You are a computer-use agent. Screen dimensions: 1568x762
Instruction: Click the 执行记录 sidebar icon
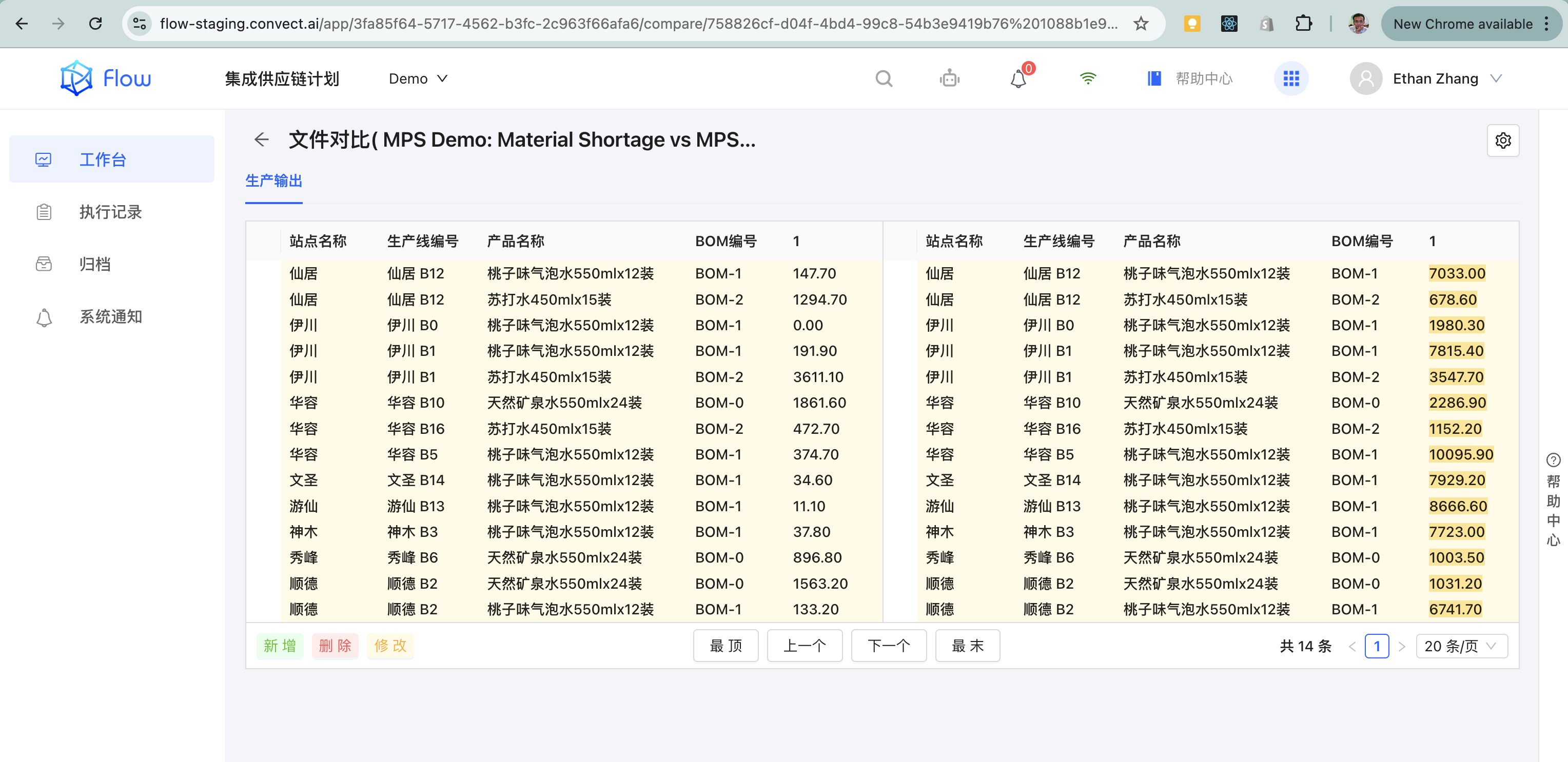click(44, 212)
